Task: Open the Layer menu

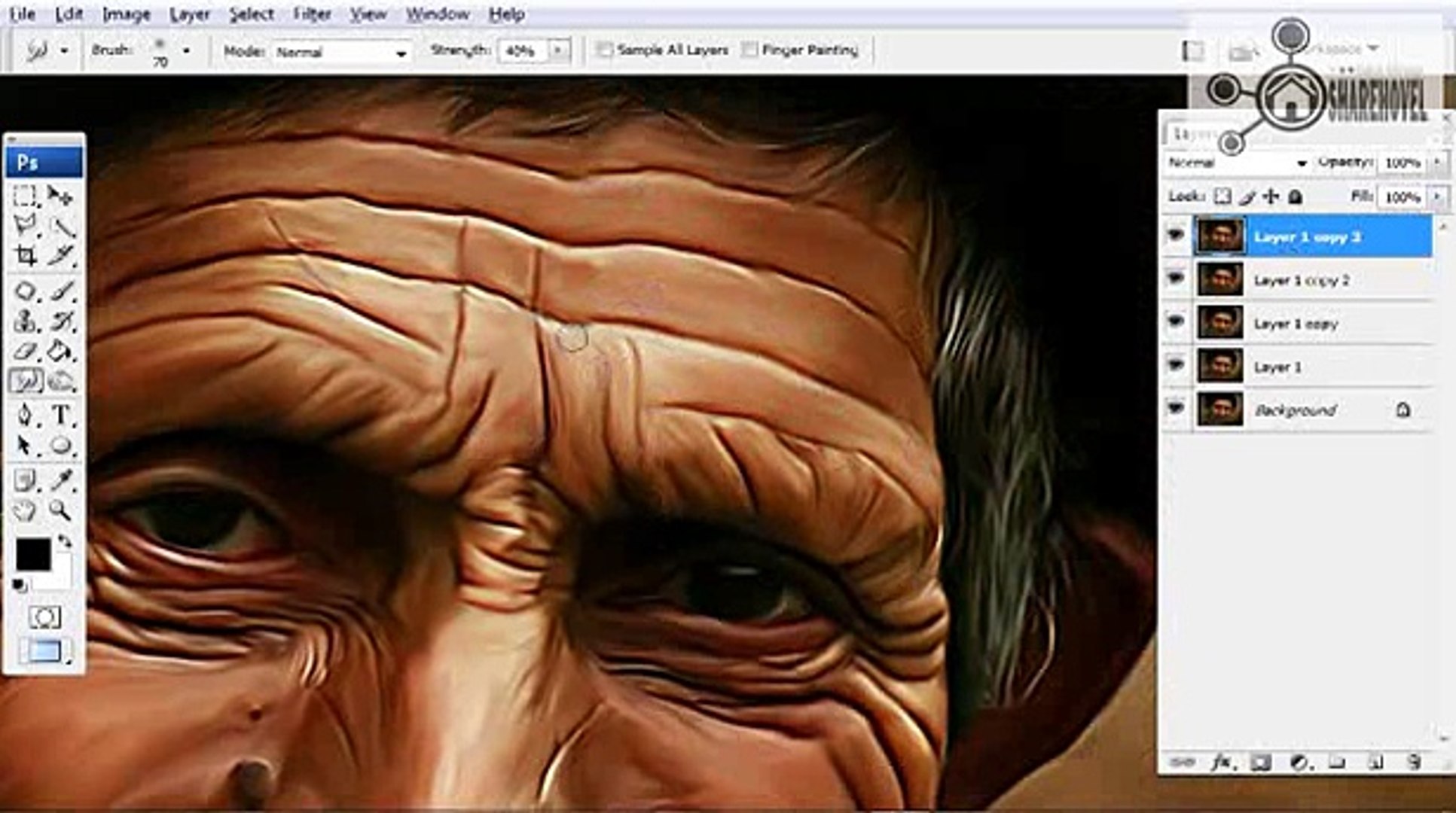Action: (189, 14)
